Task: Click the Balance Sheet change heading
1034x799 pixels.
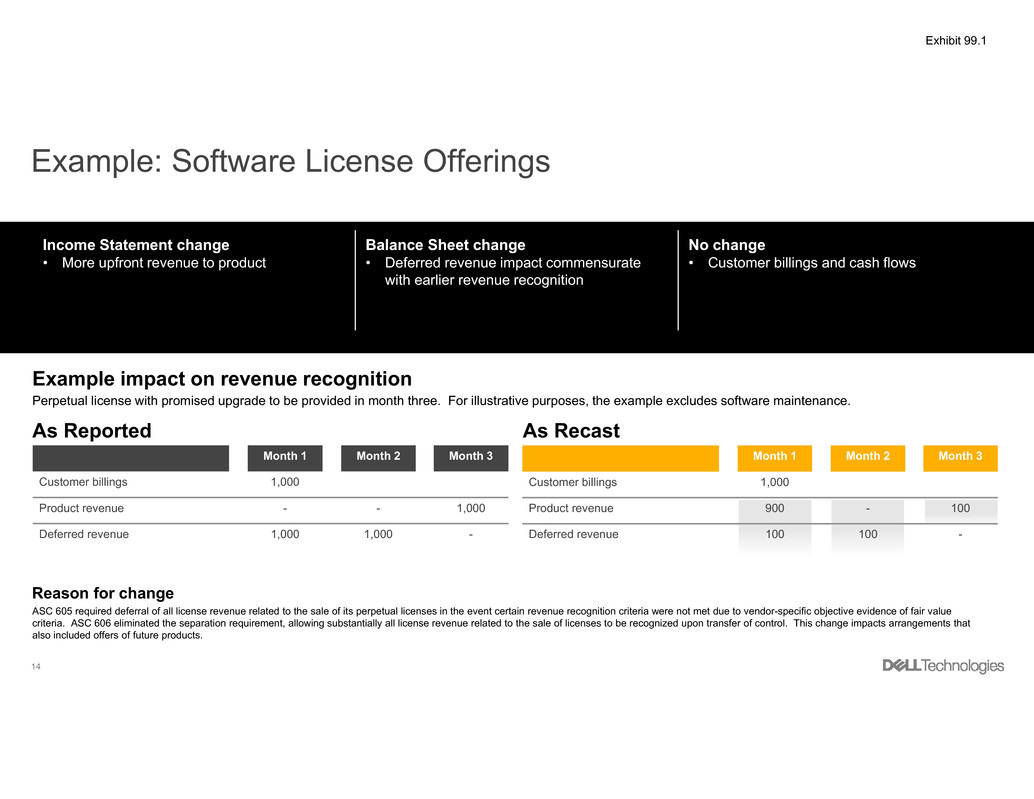Action: [445, 245]
